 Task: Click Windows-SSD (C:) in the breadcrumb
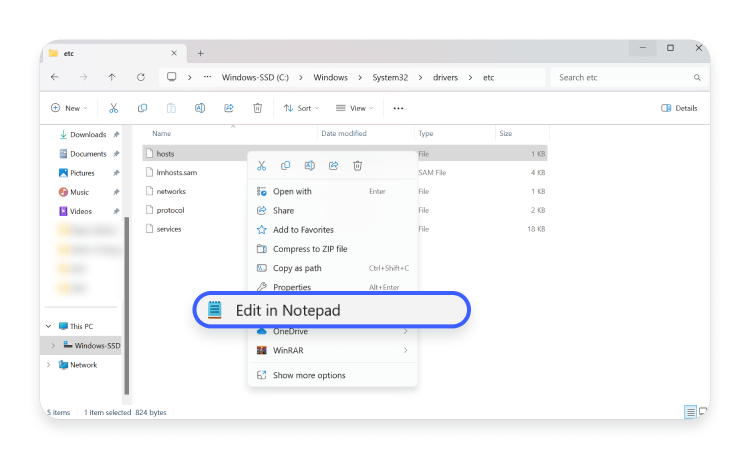pos(255,77)
